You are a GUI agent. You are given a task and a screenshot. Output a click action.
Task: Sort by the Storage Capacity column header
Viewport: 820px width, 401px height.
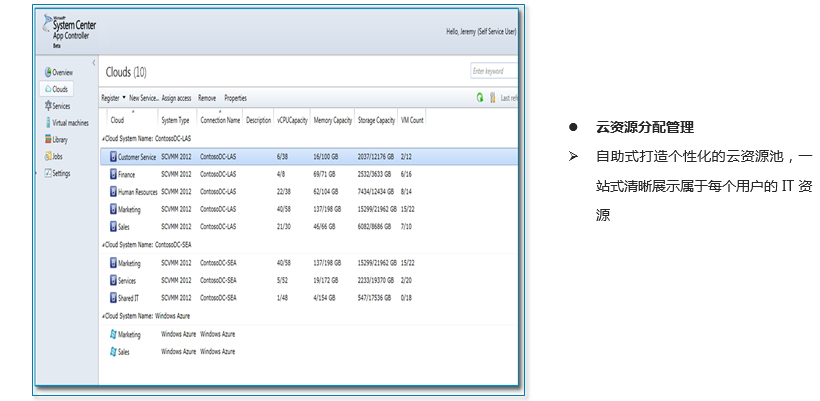(376, 120)
